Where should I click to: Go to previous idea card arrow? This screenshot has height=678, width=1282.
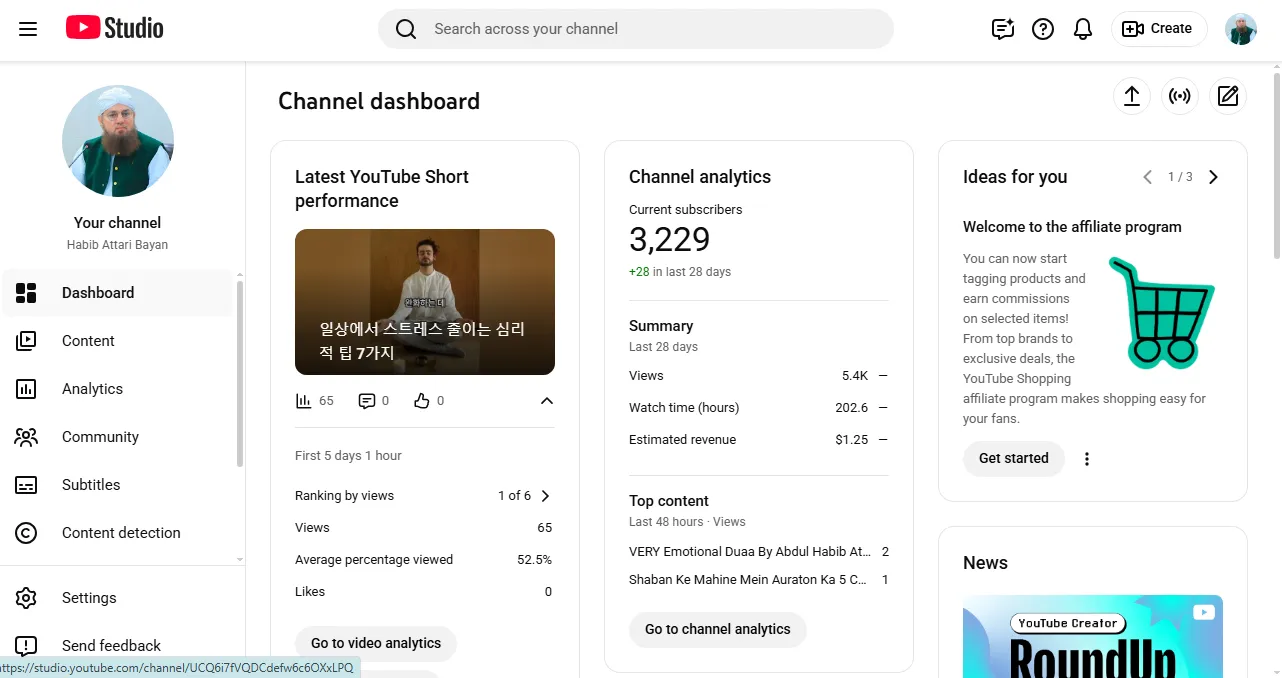click(x=1147, y=177)
